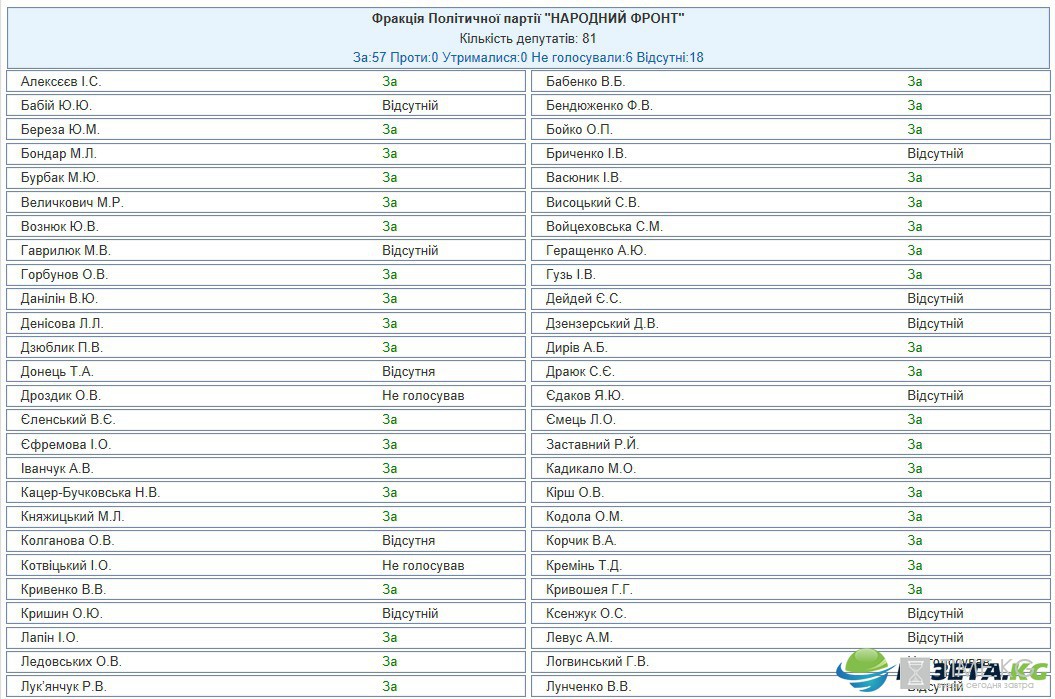Viewport: 1055px width, 699px height.
Task: Select deputy Ледовських О.В.
Action: click(71, 662)
